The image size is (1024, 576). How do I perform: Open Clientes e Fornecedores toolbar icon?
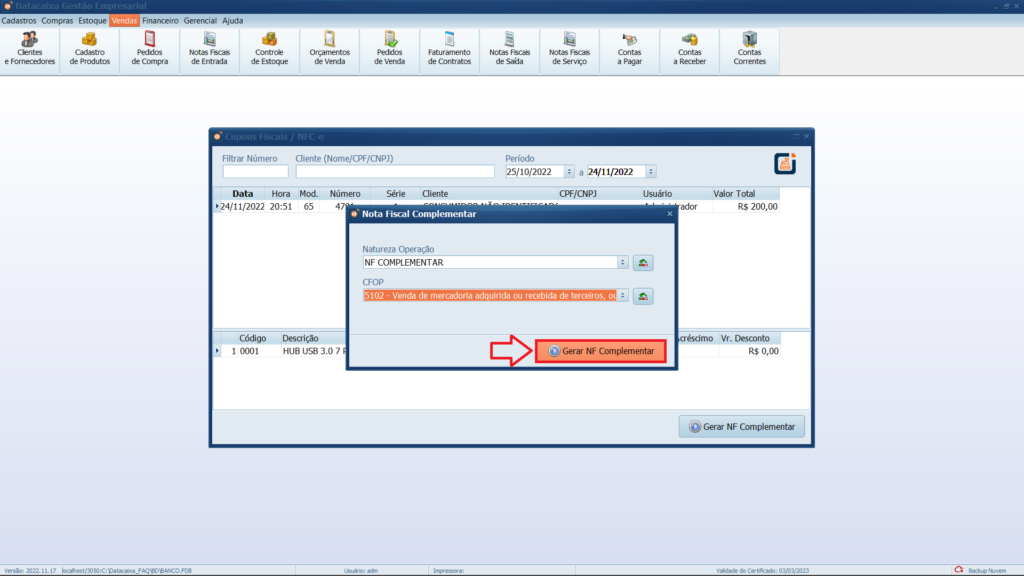tap(30, 49)
